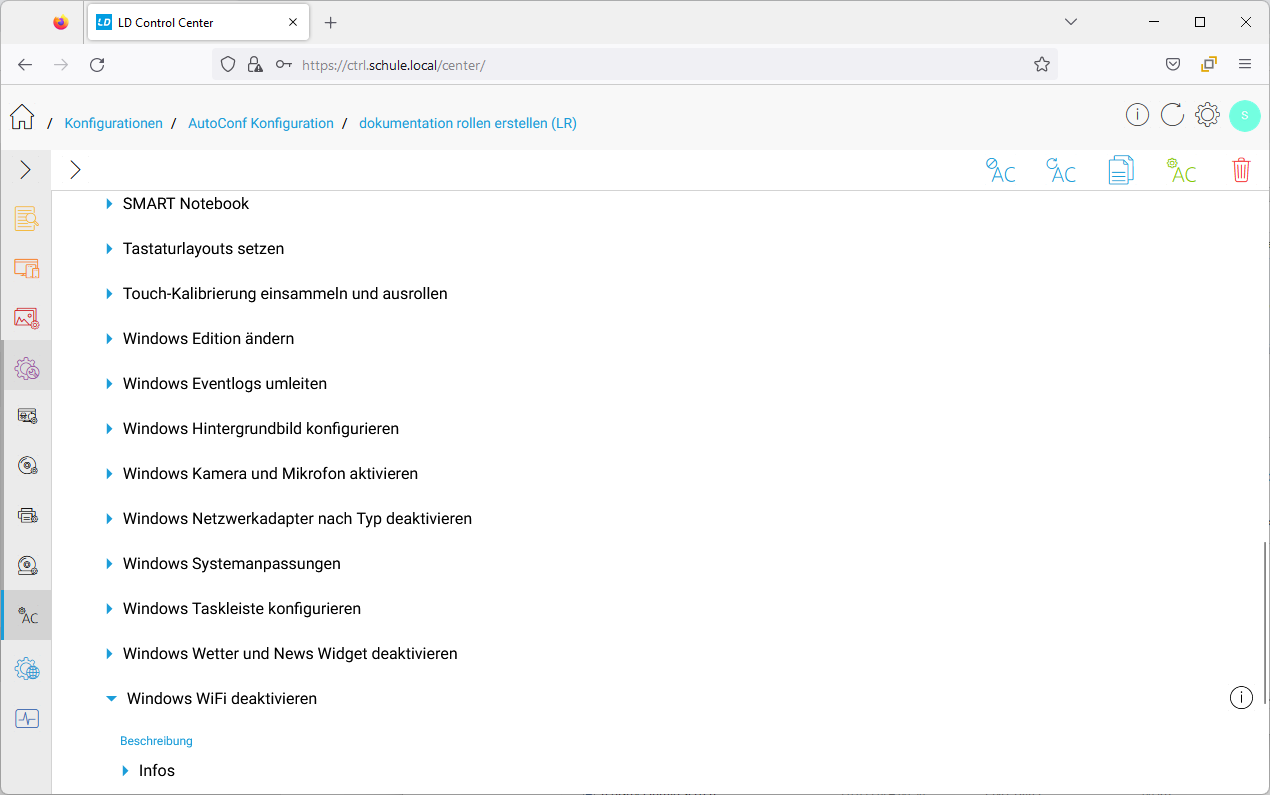The height and width of the screenshot is (795, 1270).
Task: Click the crossed-out AC toolbar icon
Action: (1000, 170)
